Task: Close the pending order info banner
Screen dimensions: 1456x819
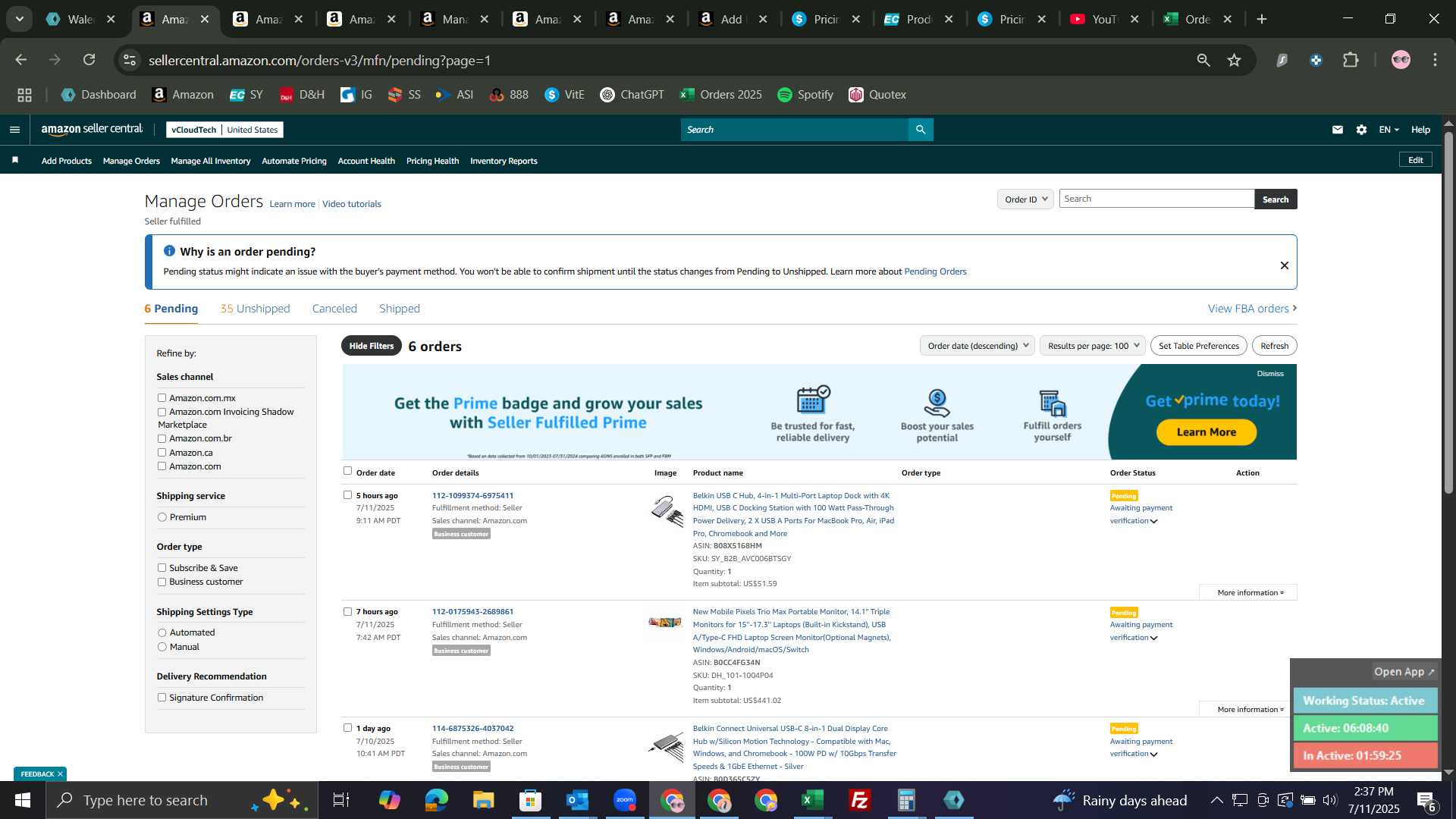Action: (1285, 265)
